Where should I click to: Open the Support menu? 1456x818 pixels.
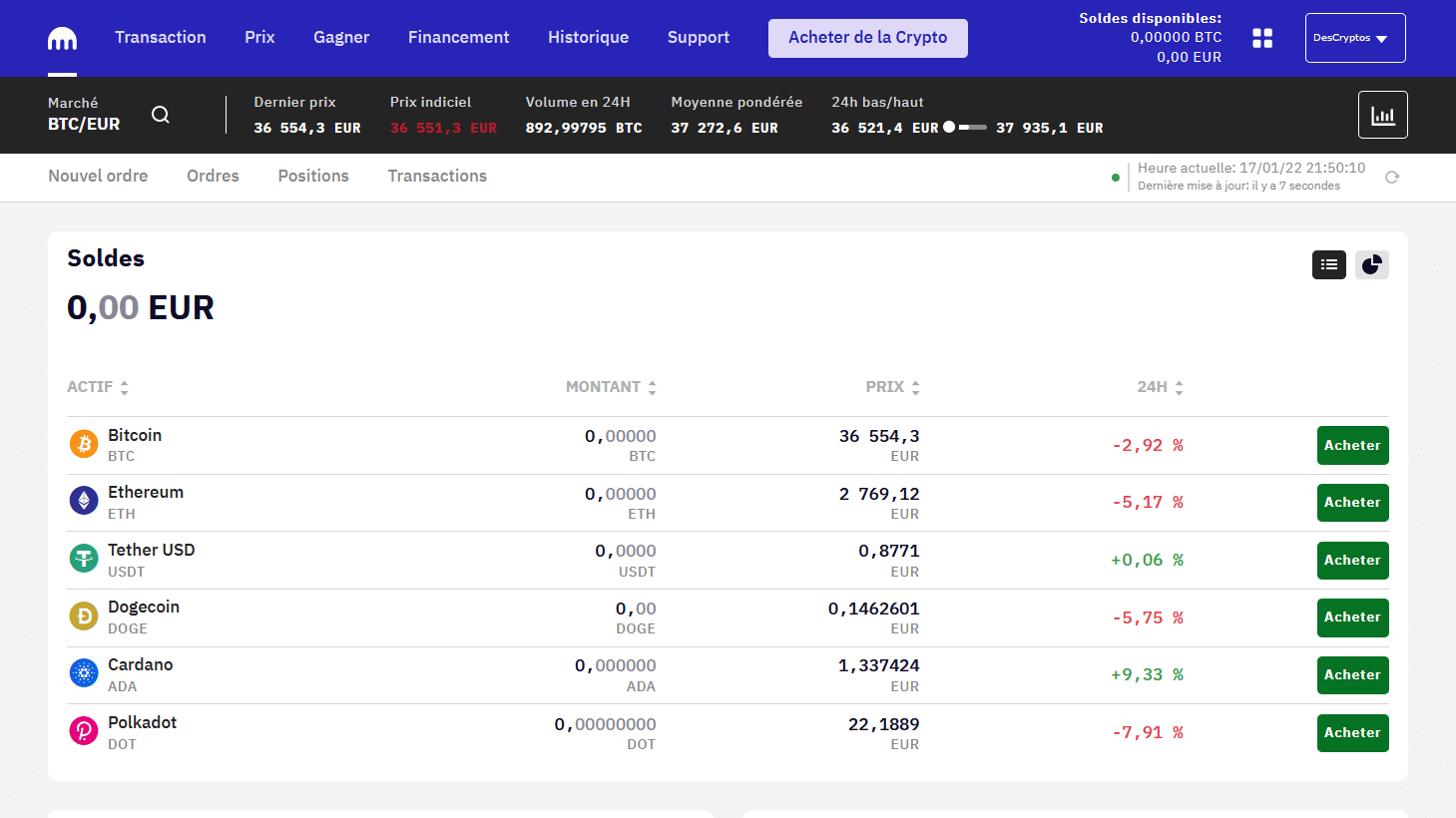699,37
